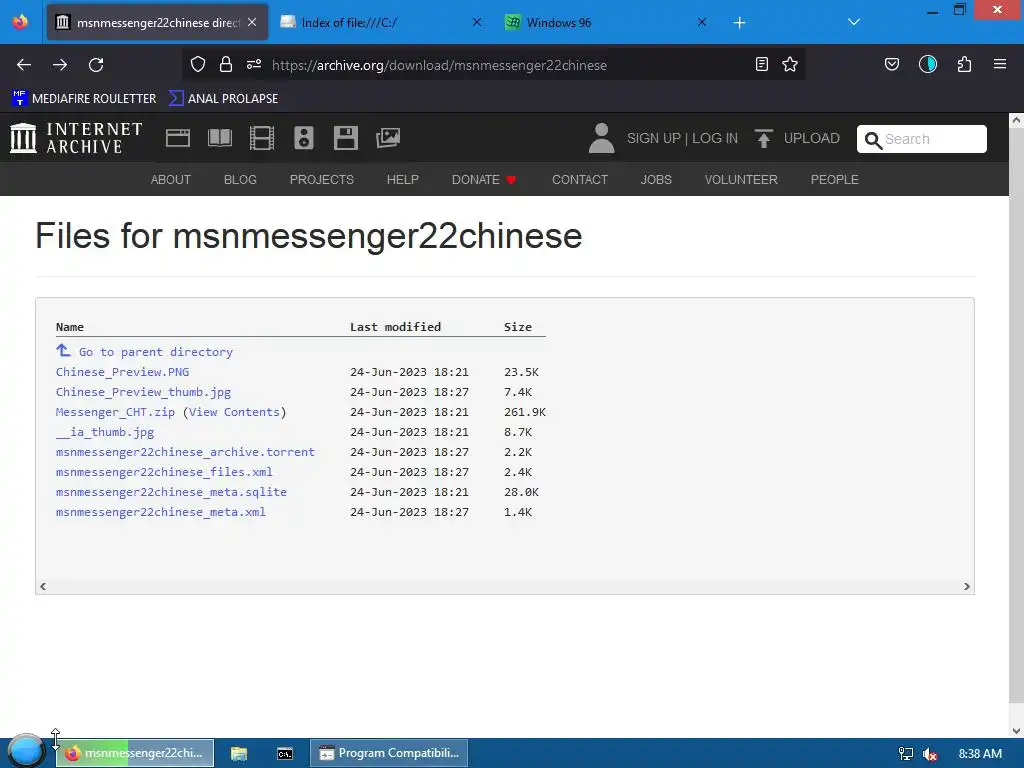The width and height of the screenshot is (1024, 768).
Task: Open msnmessenger22chinese_meta.xml
Action: 161,512
